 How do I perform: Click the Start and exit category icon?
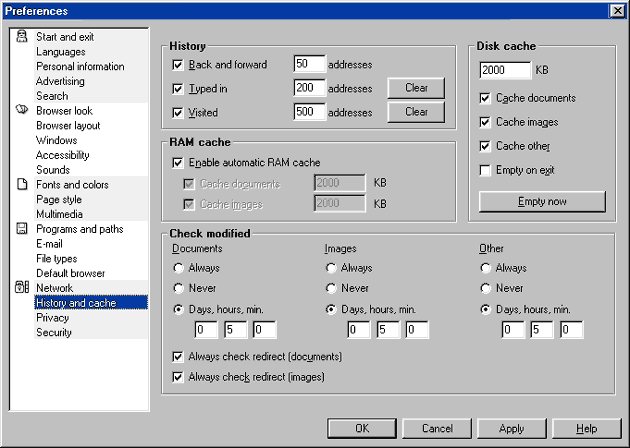(22, 37)
